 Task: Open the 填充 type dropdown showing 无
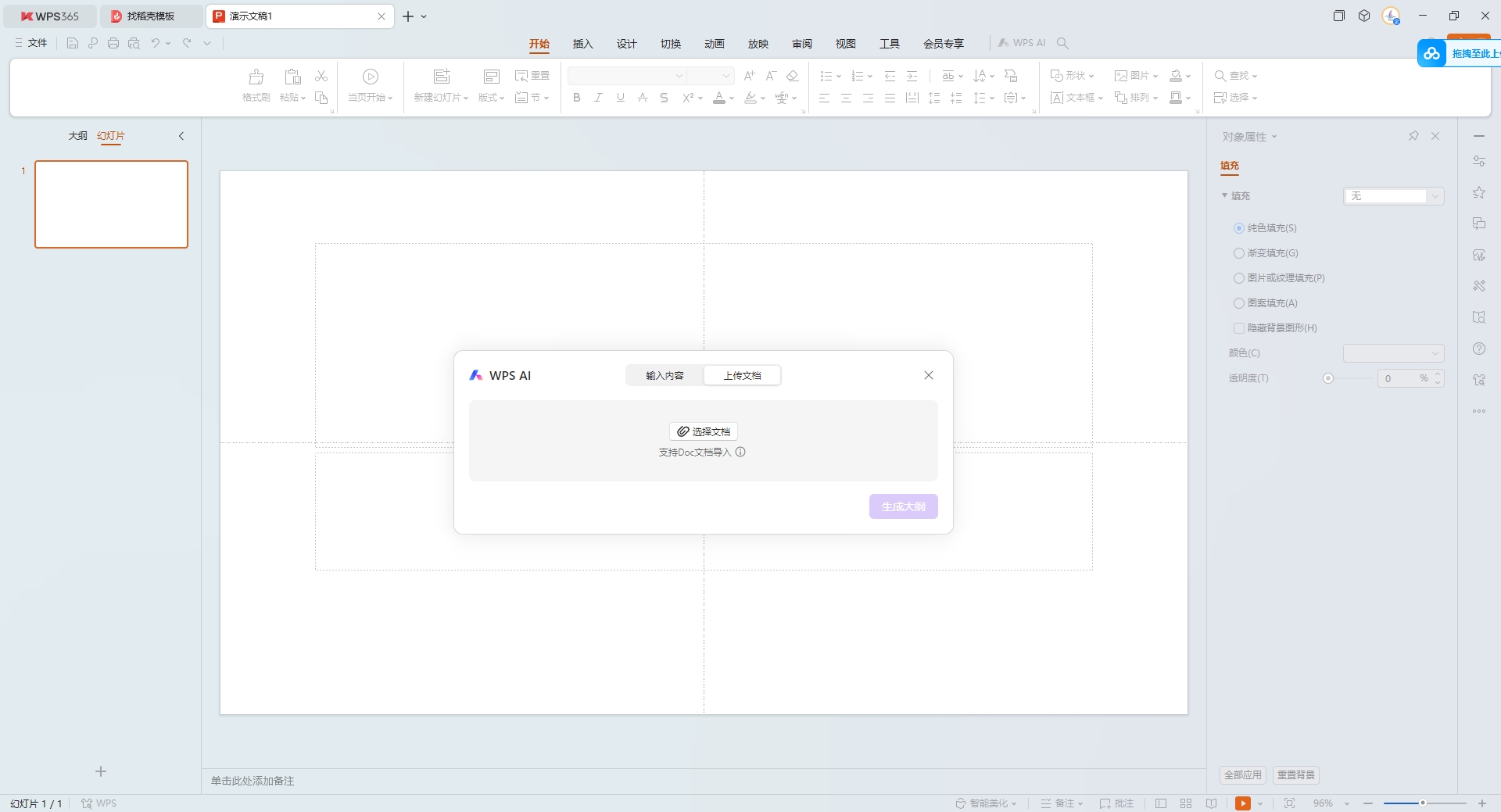point(1394,196)
